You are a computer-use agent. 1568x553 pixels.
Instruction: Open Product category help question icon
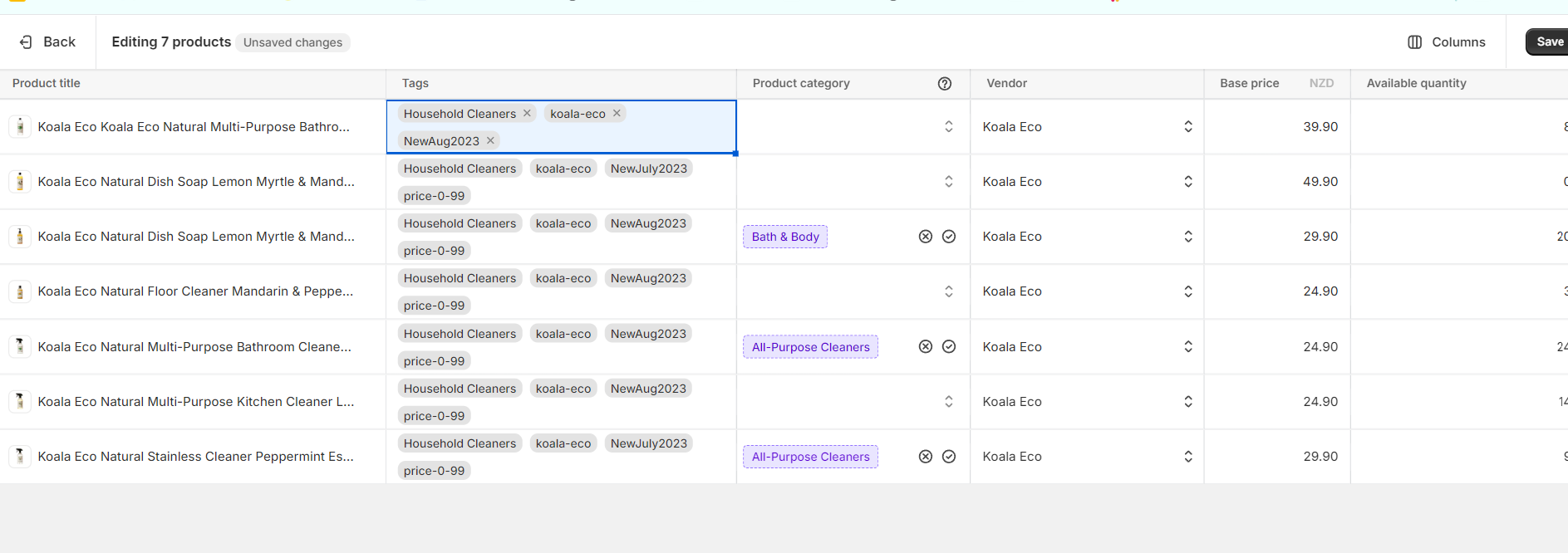pyautogui.click(x=945, y=83)
